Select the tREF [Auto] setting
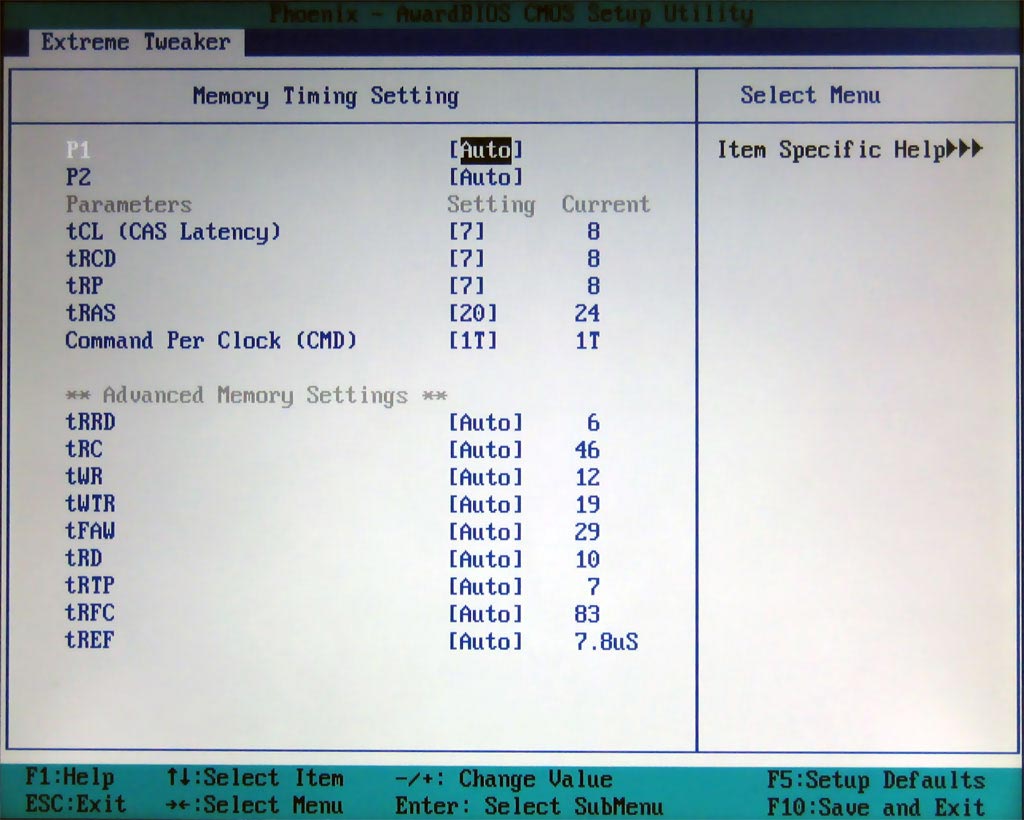1024x820 pixels. point(485,642)
